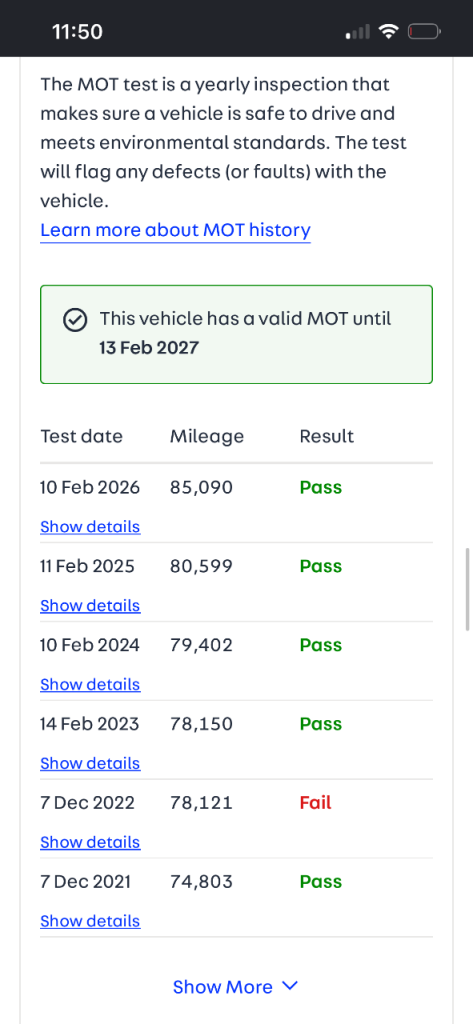The width and height of the screenshot is (473, 1024).
Task: Tap the battery icon in status bar
Action: [425, 31]
